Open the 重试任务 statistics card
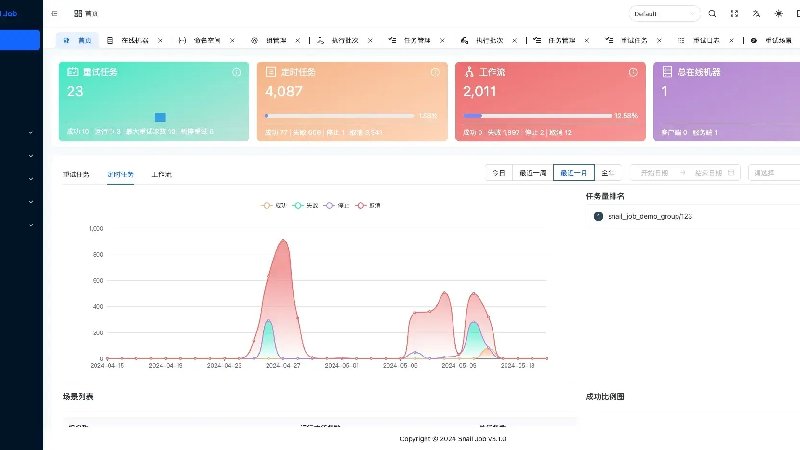 (x=154, y=102)
